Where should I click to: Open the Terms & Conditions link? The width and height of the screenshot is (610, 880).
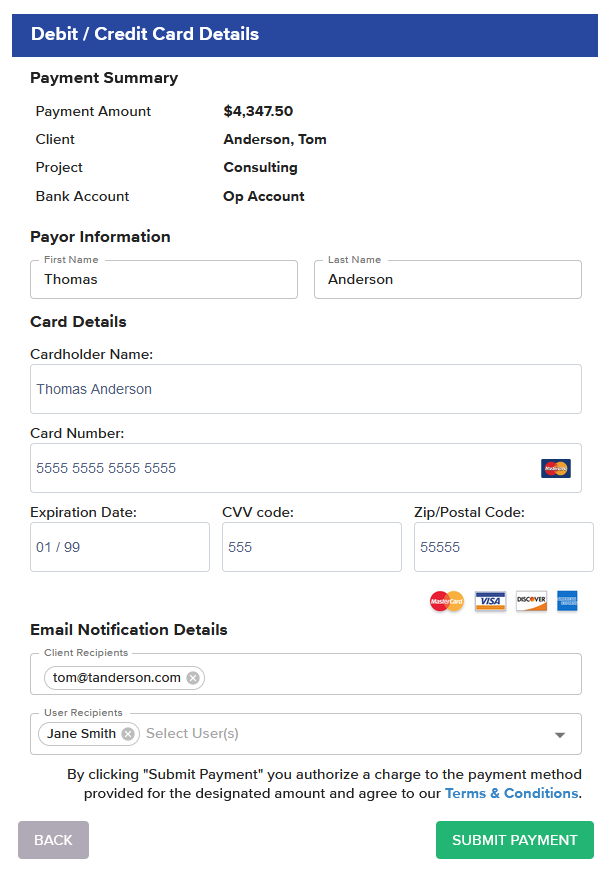pyautogui.click(x=511, y=793)
